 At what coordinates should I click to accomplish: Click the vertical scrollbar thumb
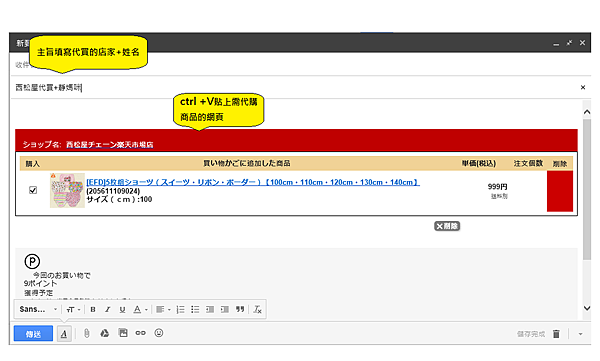point(587,189)
